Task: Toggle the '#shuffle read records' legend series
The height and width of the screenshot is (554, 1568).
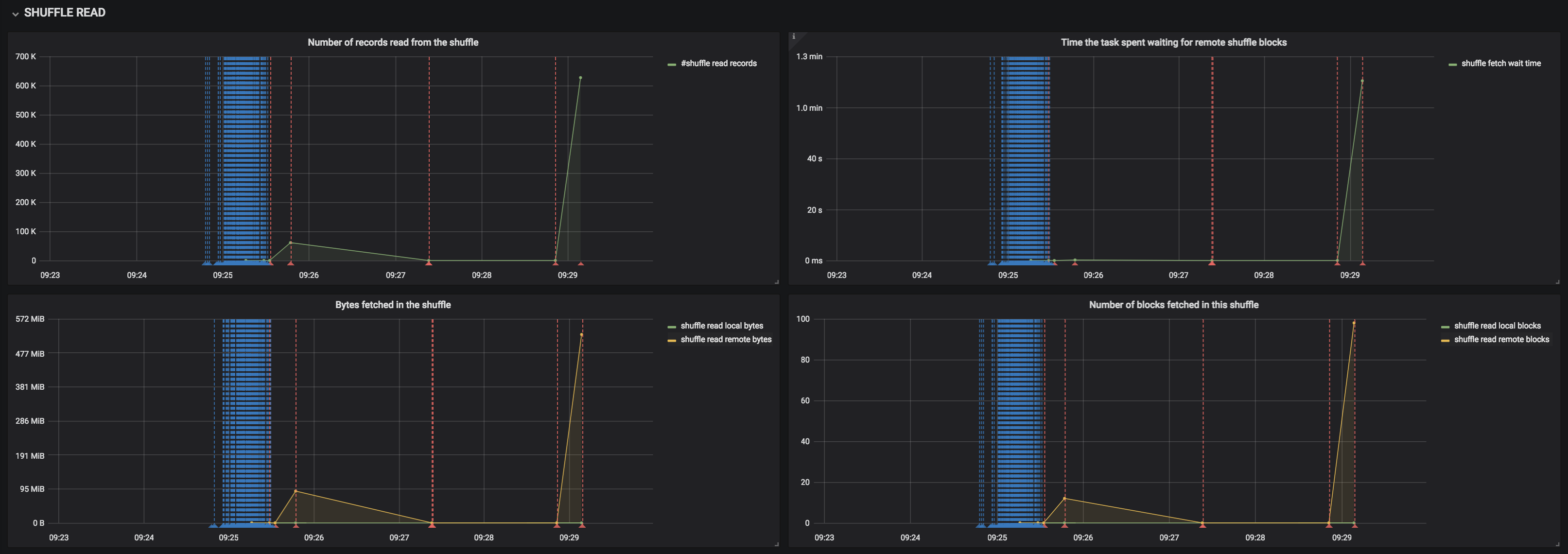Action: pyautogui.click(x=718, y=63)
